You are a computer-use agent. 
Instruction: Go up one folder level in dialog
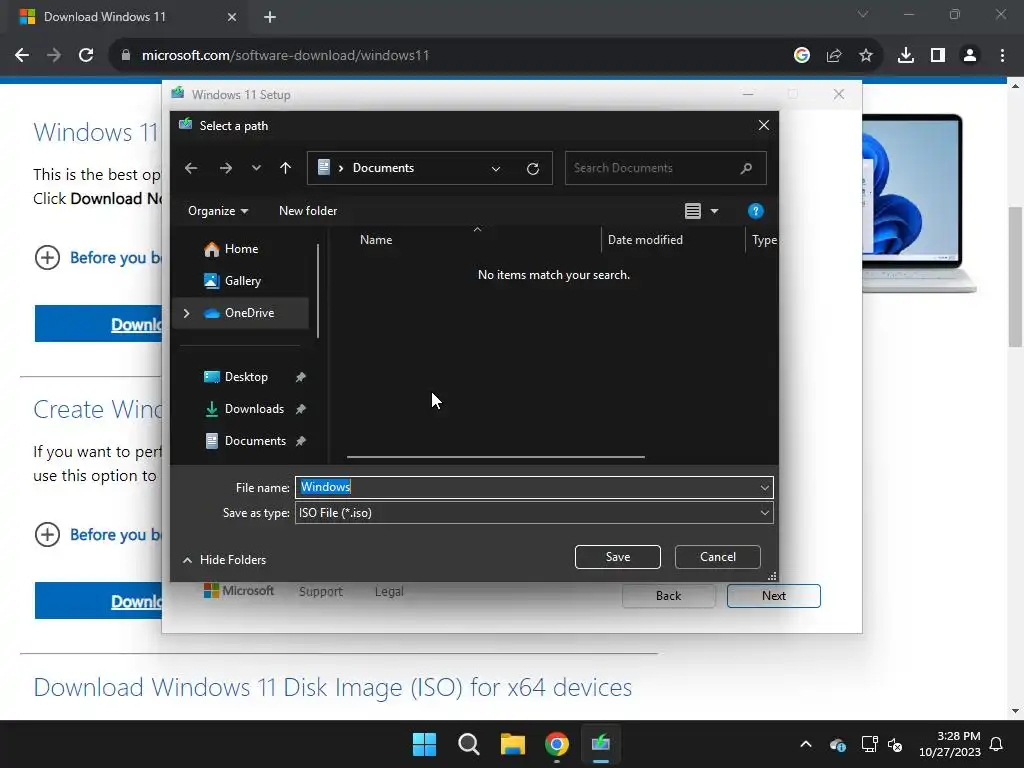point(285,168)
